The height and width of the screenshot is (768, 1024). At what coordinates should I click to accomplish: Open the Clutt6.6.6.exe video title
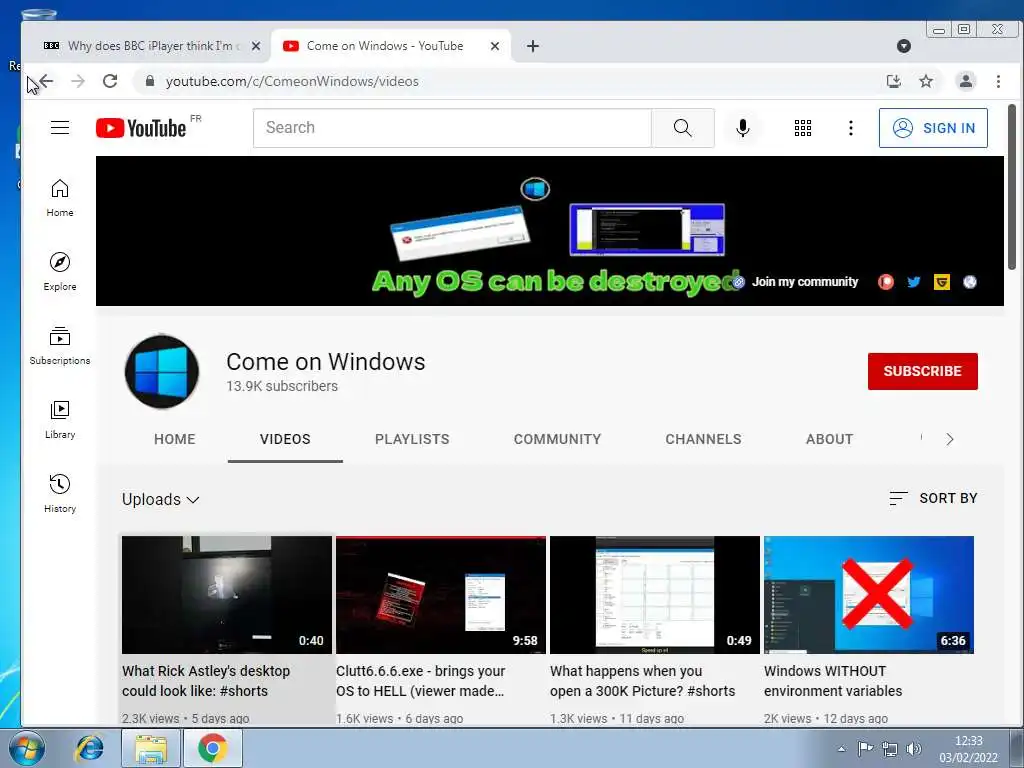point(421,681)
